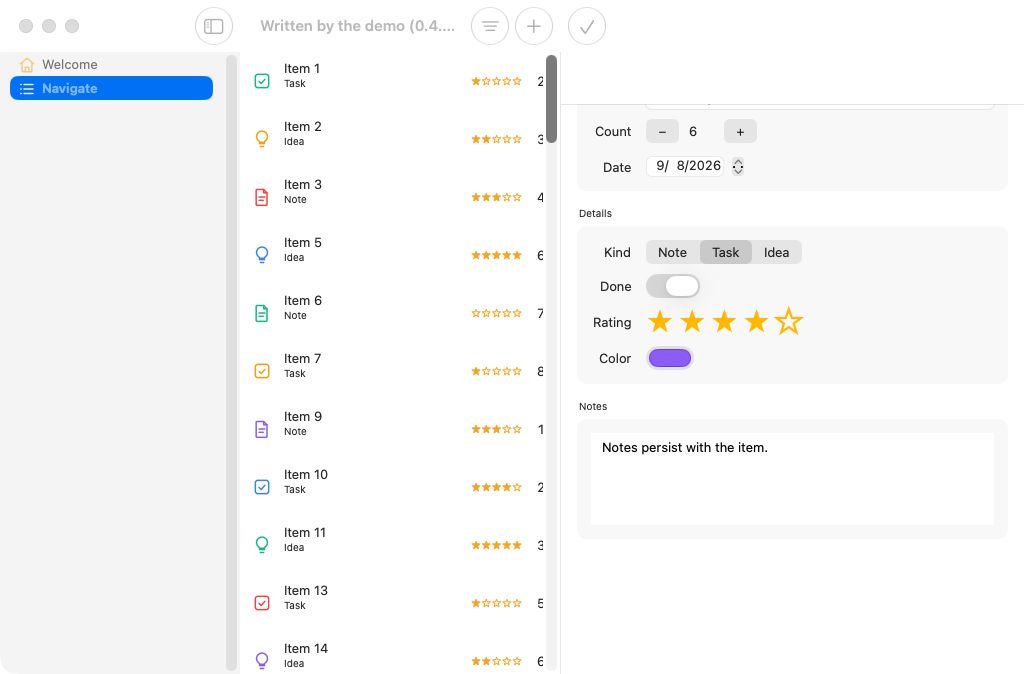The height and width of the screenshot is (674, 1024).
Task: Click the star rating of Item 10 row
Action: [496, 487]
